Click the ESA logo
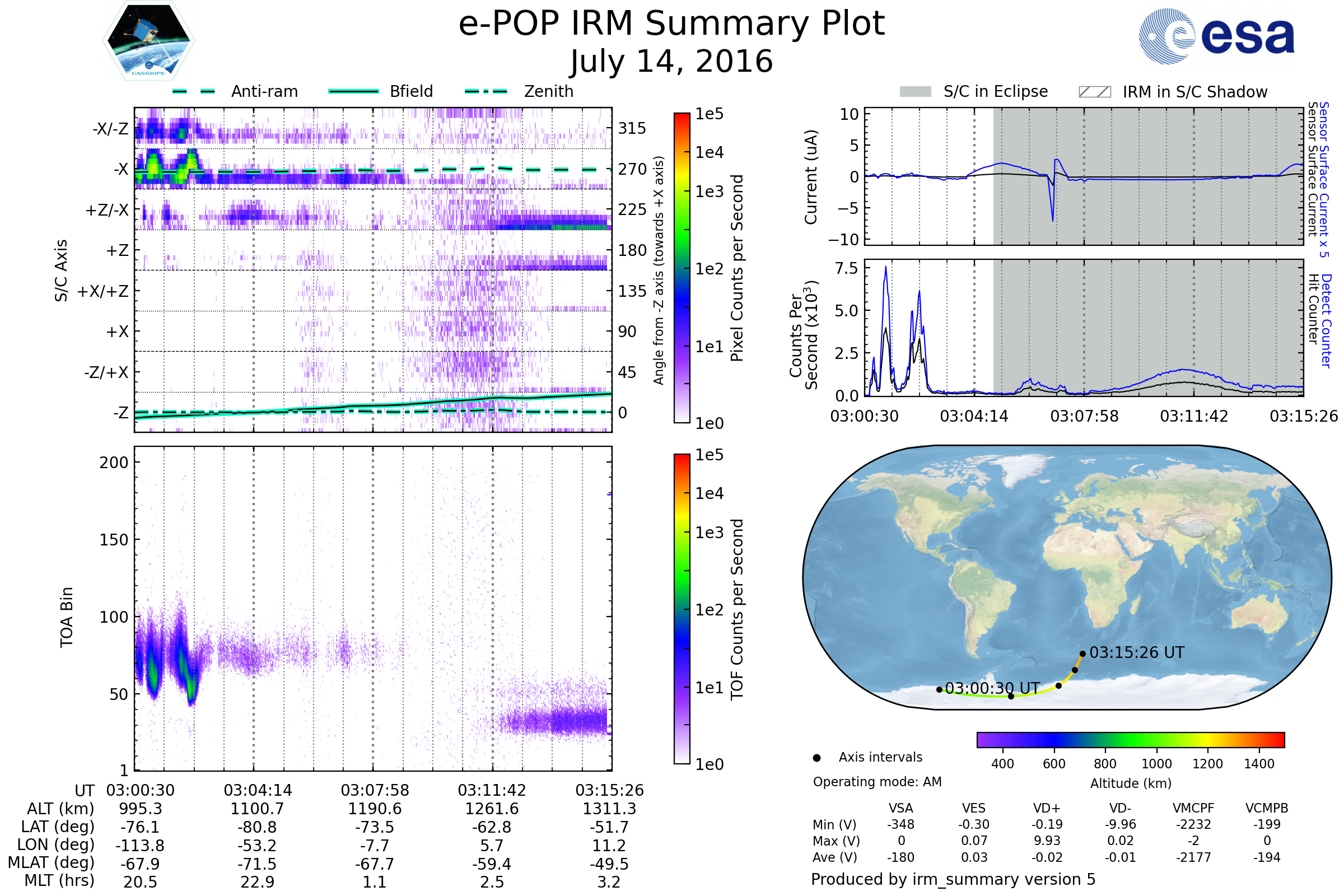The width and height of the screenshot is (1344, 896). coord(1217,36)
